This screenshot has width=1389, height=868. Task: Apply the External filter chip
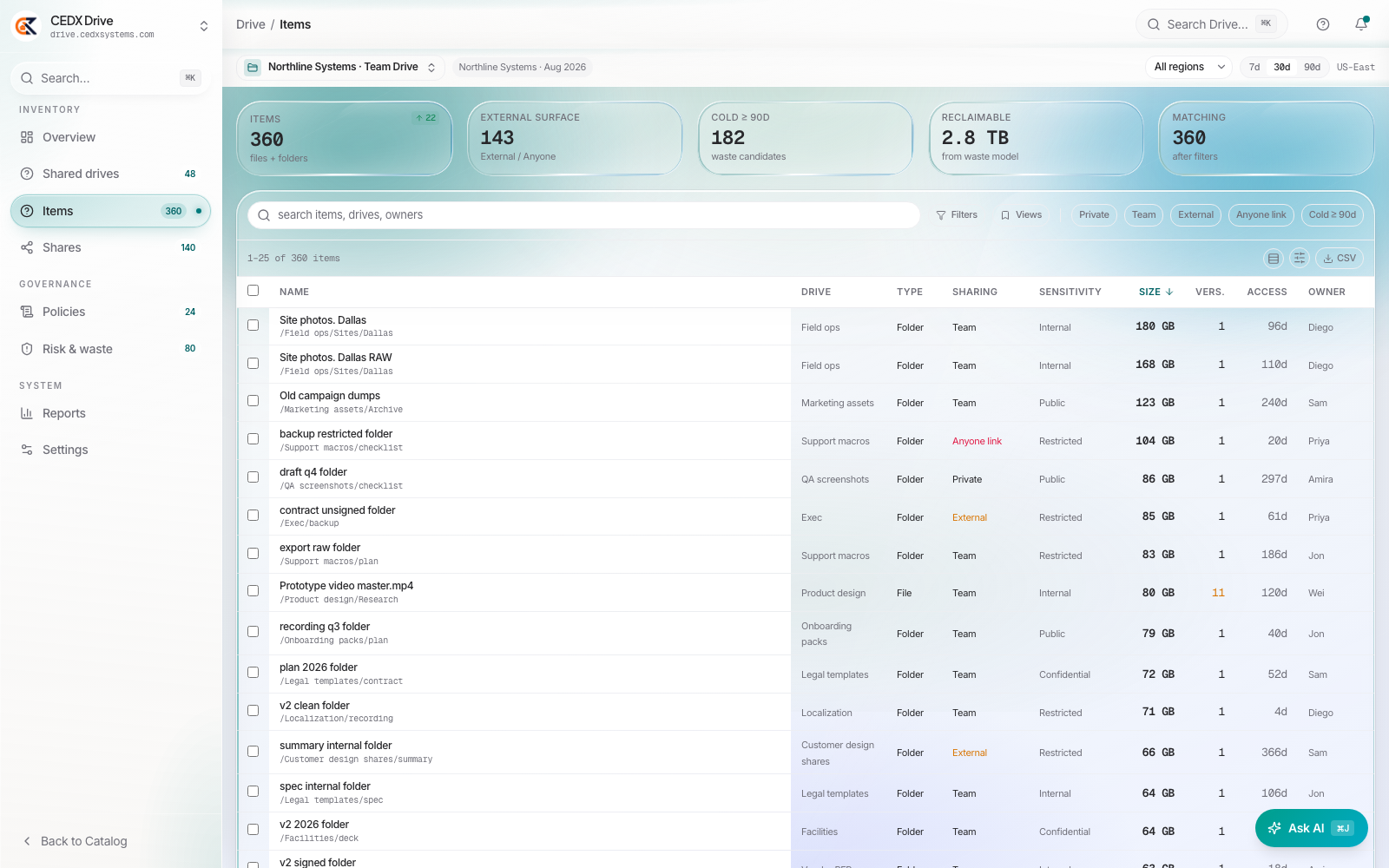1196,215
